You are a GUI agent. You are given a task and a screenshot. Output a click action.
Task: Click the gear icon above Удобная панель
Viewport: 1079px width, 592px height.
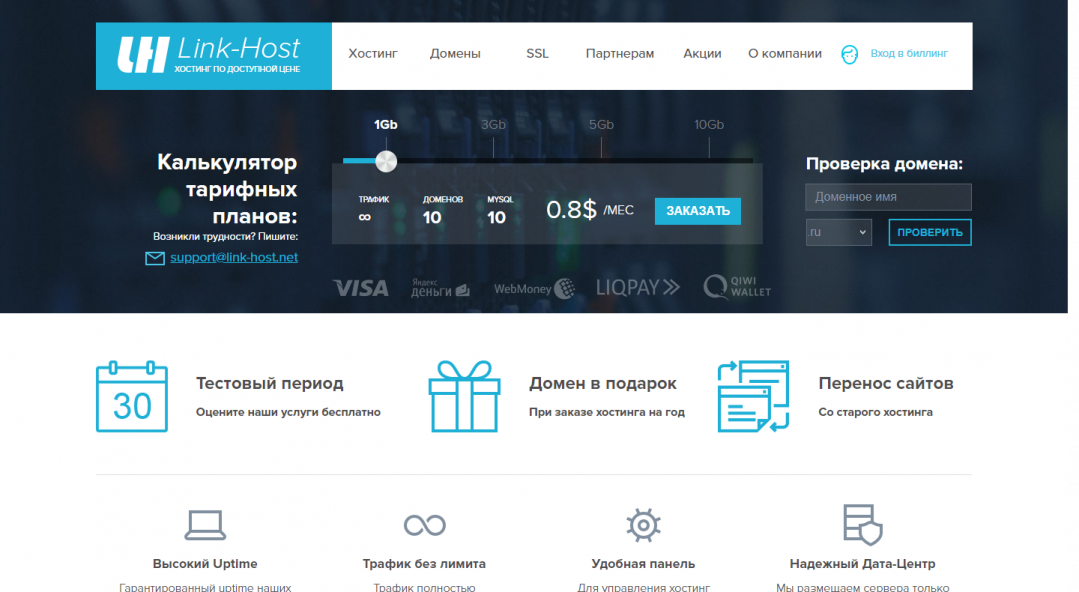click(643, 525)
